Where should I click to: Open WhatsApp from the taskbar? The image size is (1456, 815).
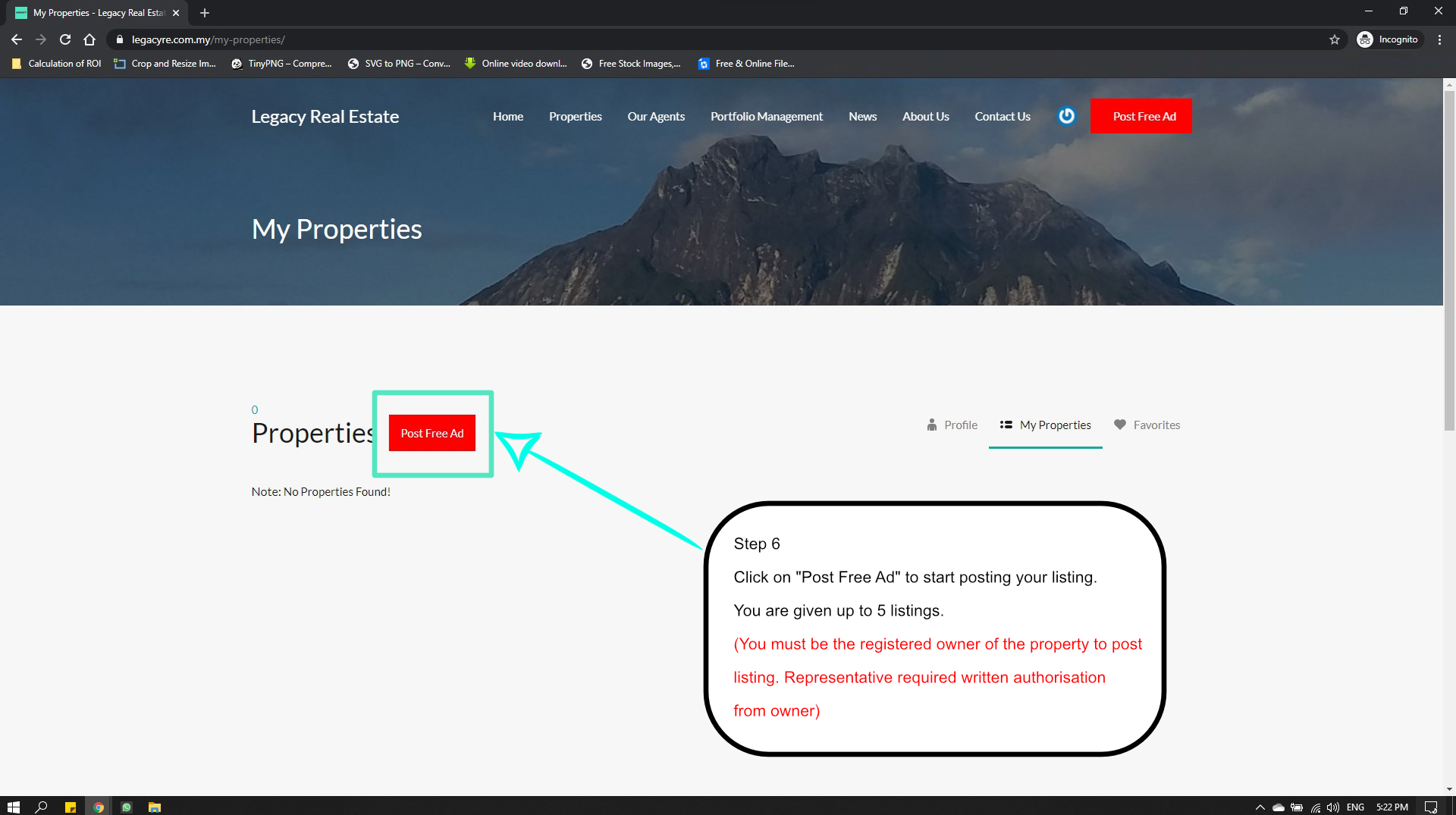coord(127,807)
